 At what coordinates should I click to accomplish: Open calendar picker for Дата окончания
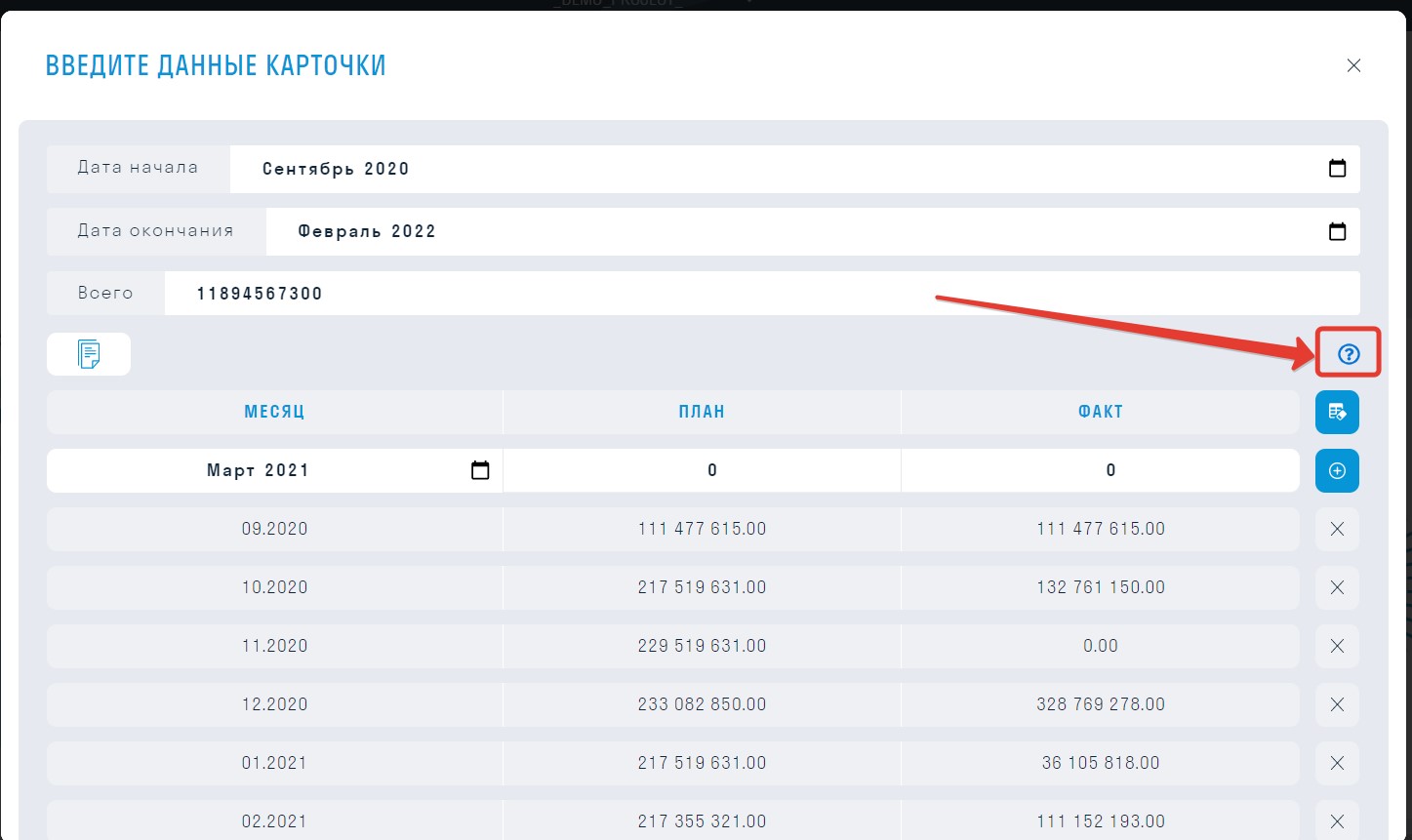[x=1337, y=231]
